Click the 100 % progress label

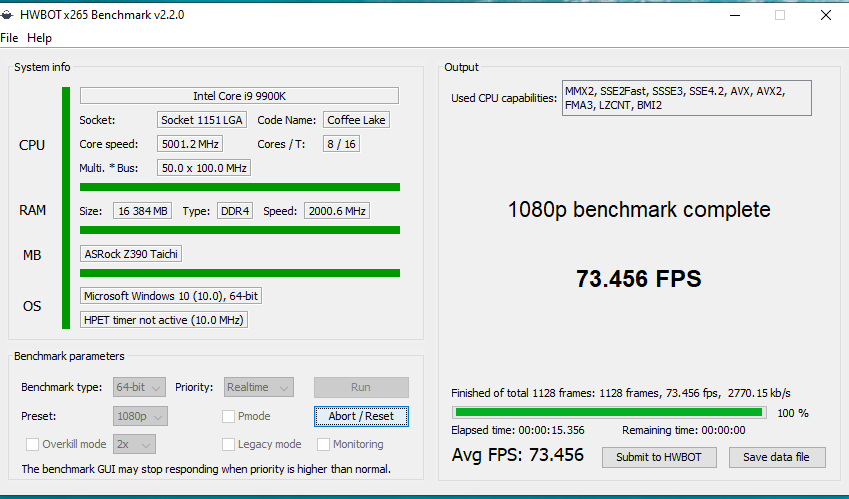pyautogui.click(x=793, y=413)
